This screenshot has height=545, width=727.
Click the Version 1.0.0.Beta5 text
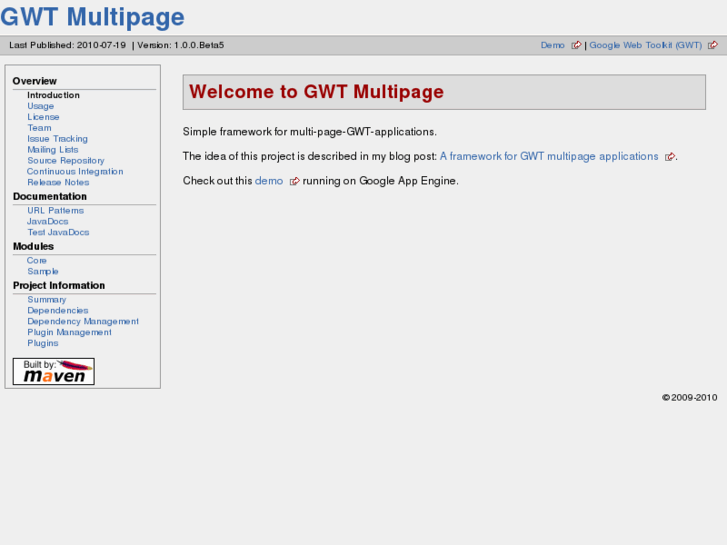[x=181, y=45]
